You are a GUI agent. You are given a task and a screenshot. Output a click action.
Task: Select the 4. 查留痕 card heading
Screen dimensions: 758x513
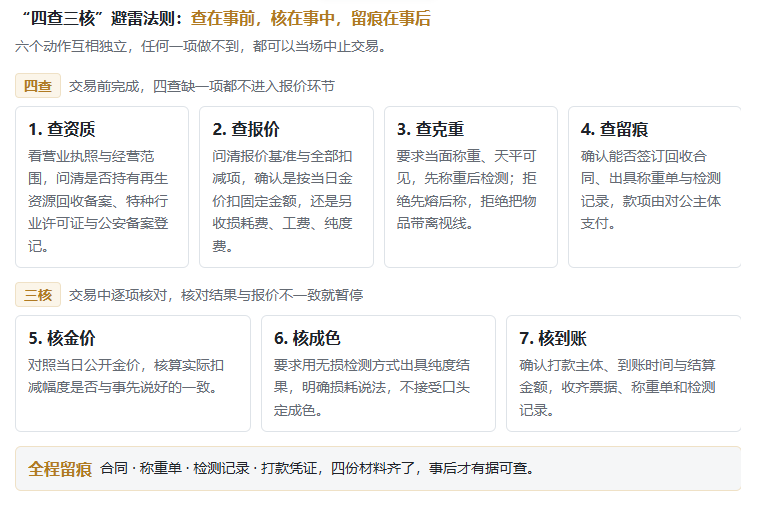pos(614,129)
